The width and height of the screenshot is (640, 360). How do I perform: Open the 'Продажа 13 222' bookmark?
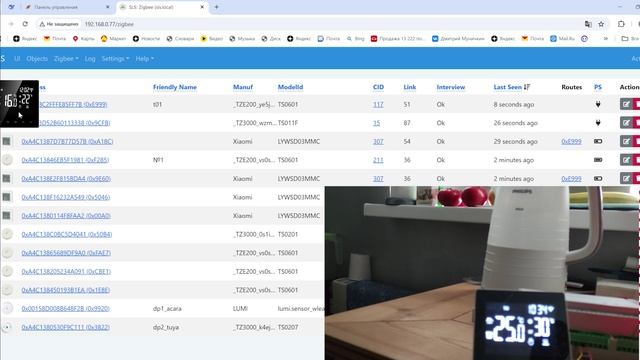398,38
